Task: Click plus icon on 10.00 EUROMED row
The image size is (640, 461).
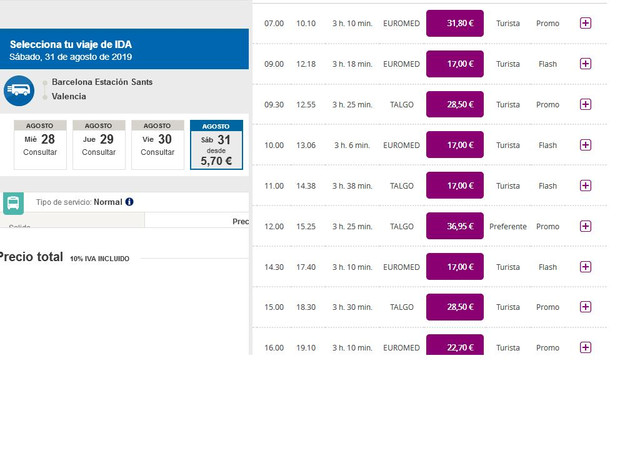Action: (585, 145)
